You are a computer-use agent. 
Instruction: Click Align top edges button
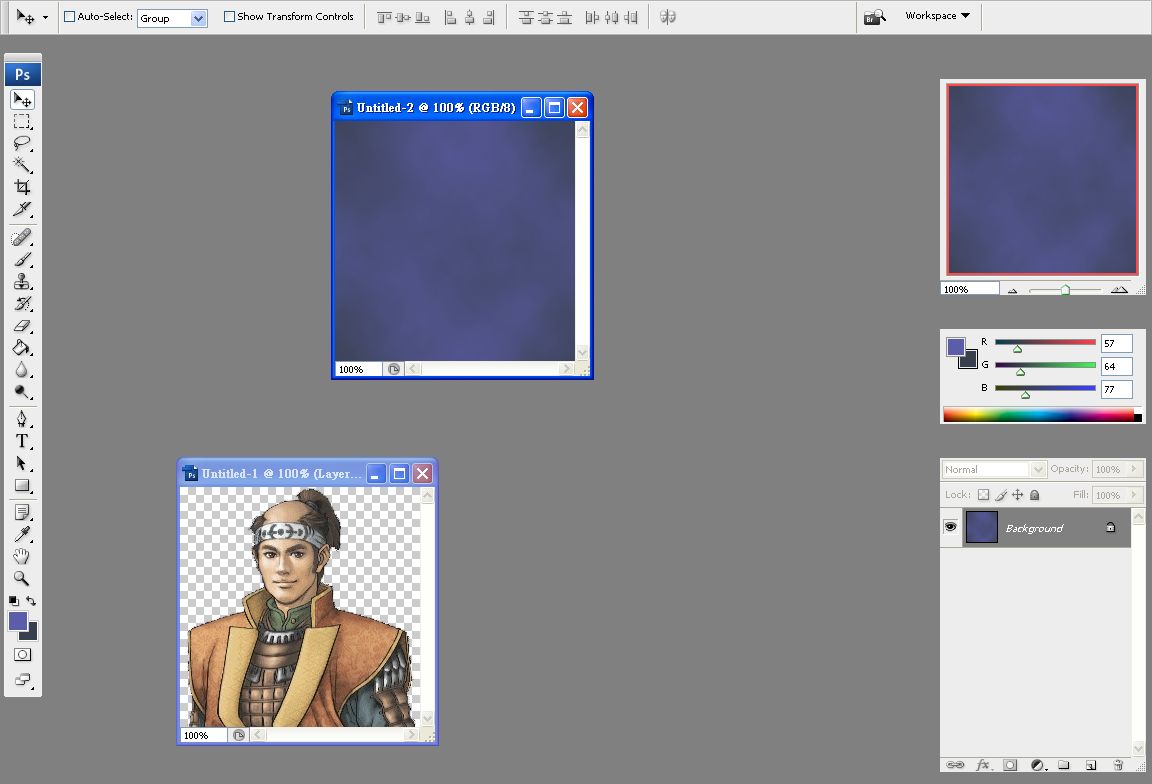tap(384, 17)
